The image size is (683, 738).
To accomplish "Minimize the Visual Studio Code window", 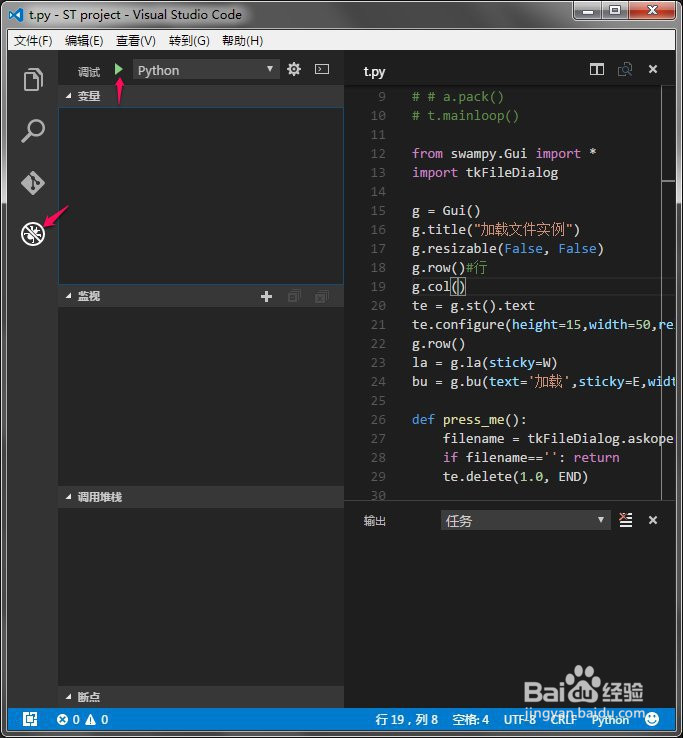I will pyautogui.click(x=588, y=10).
